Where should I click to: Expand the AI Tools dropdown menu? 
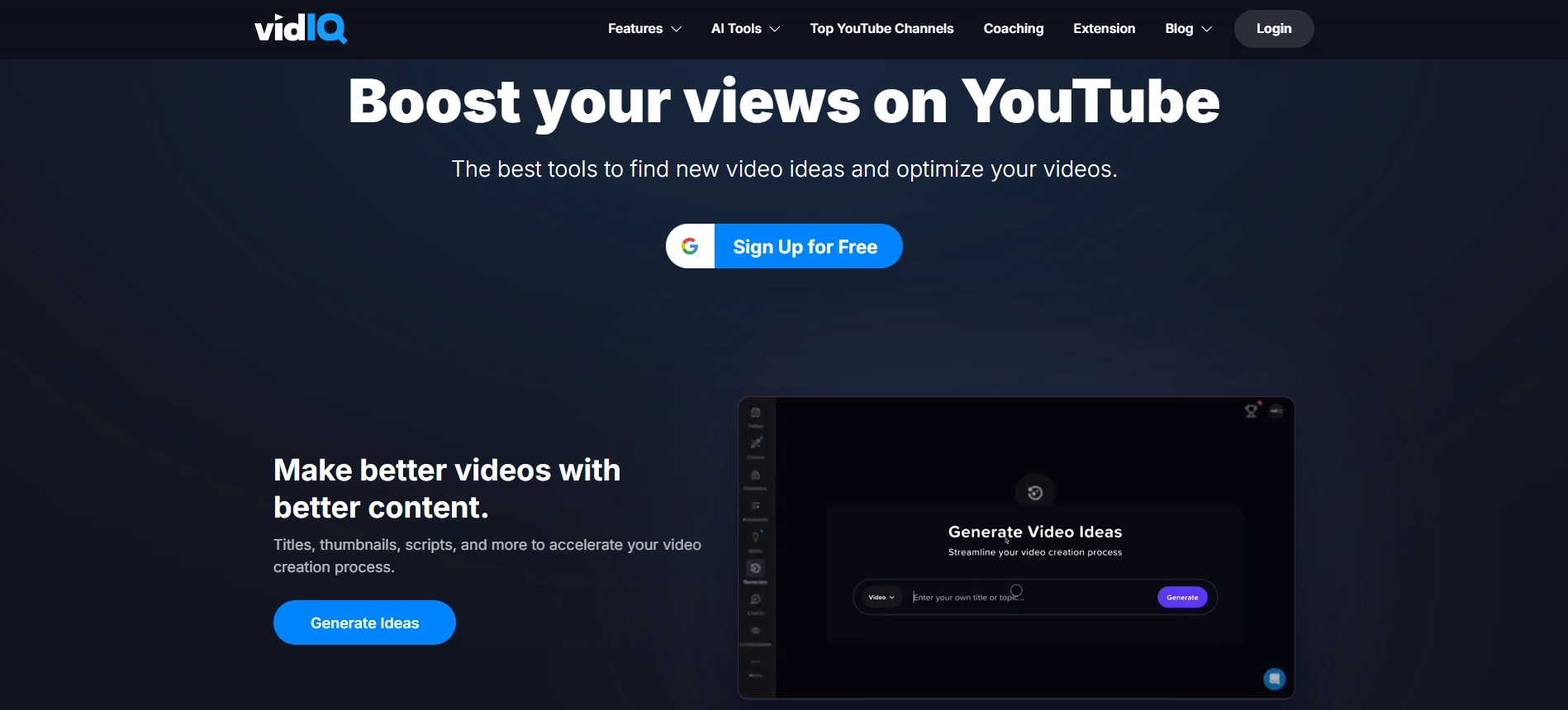coord(745,29)
